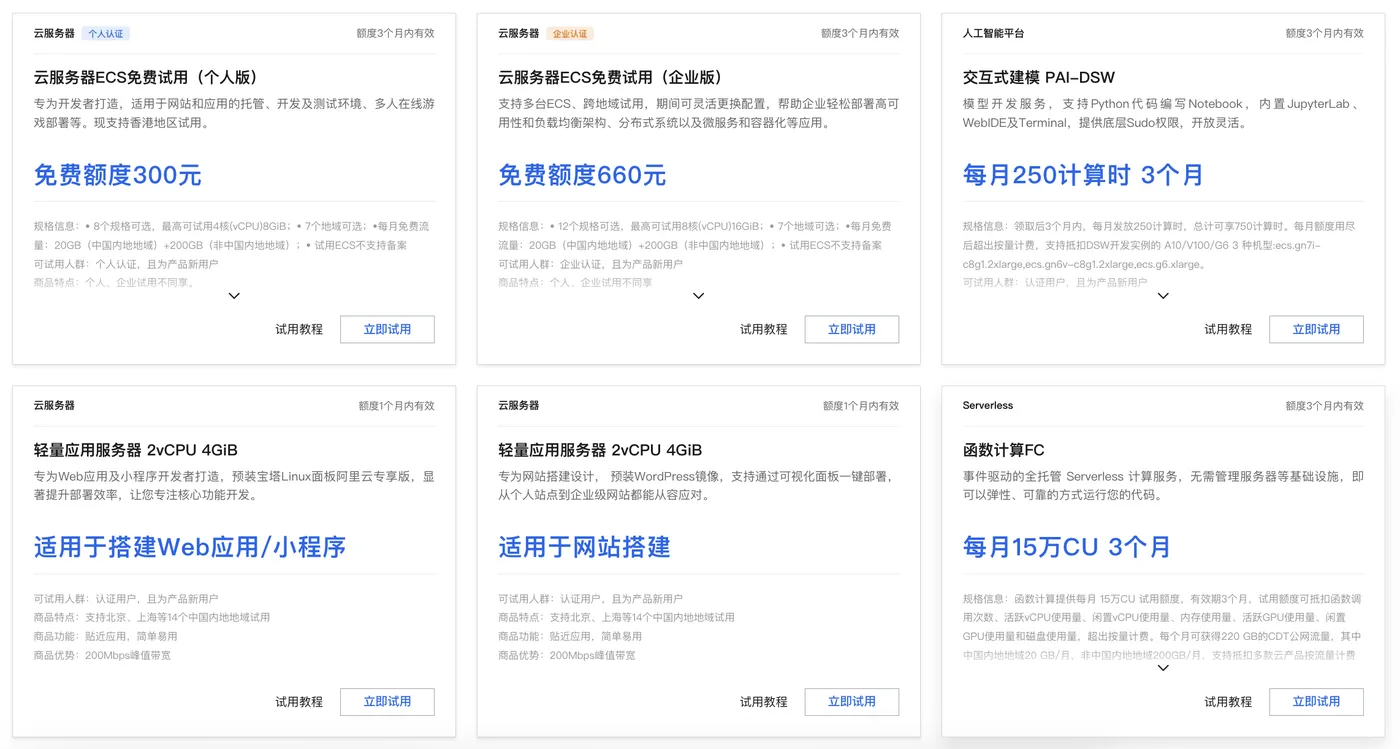Open 试用教程 for 函数计算FC

click(x=1227, y=701)
